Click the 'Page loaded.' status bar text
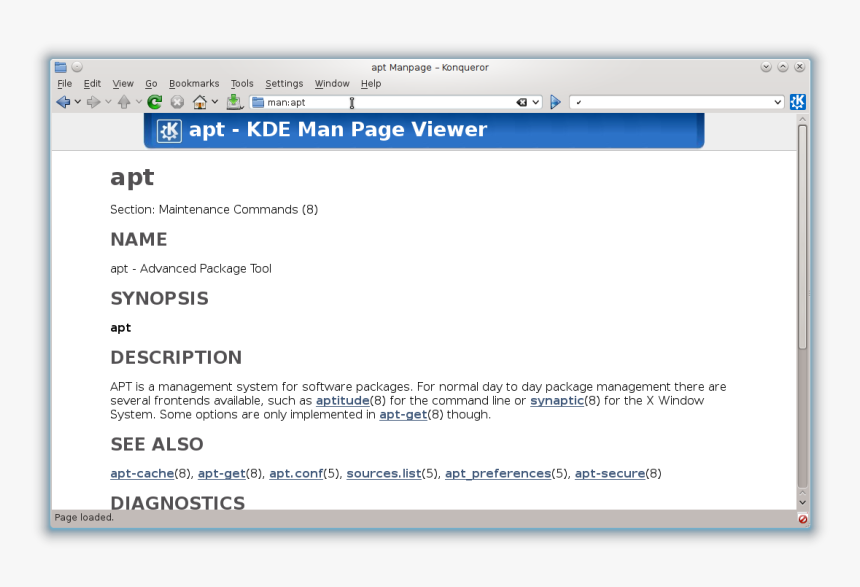This screenshot has width=860, height=587. 84,517
